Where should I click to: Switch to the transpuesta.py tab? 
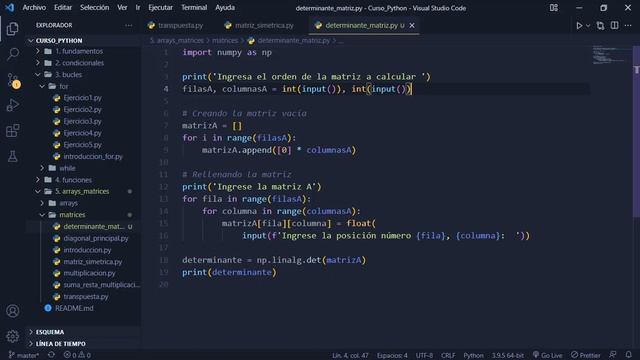(176, 25)
